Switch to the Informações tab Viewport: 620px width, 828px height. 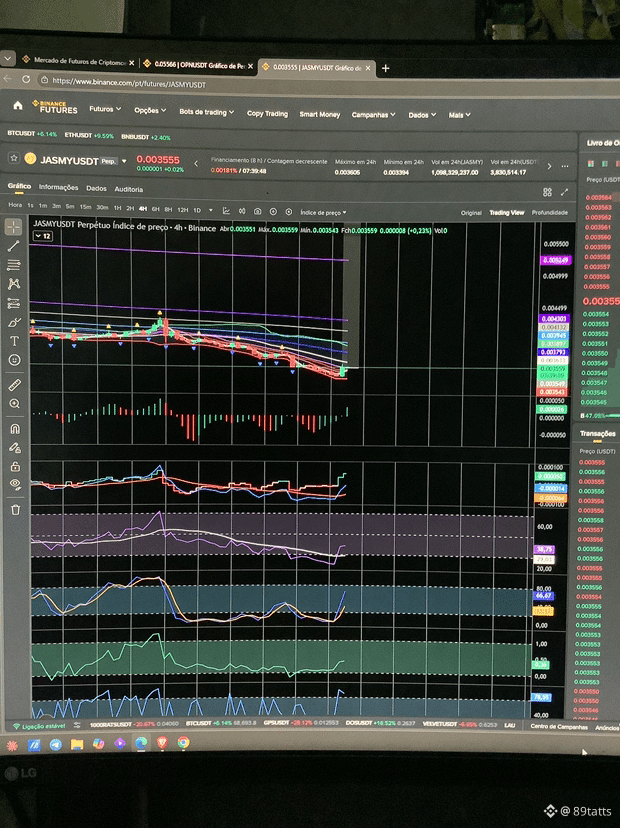coord(58,187)
